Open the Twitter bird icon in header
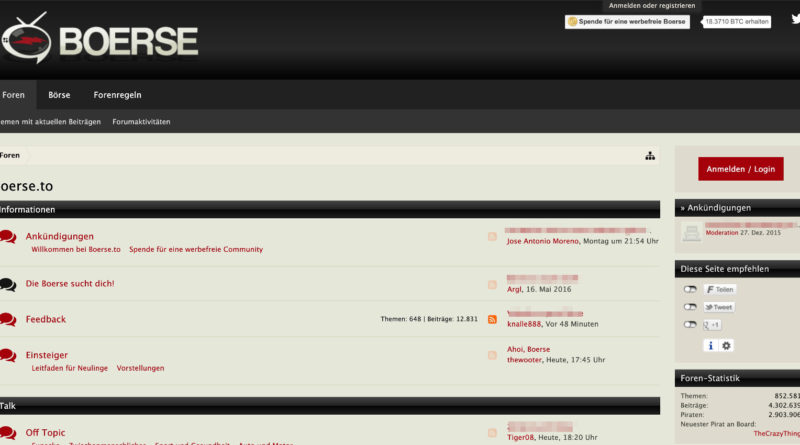The width and height of the screenshot is (800, 445). click(x=795, y=19)
